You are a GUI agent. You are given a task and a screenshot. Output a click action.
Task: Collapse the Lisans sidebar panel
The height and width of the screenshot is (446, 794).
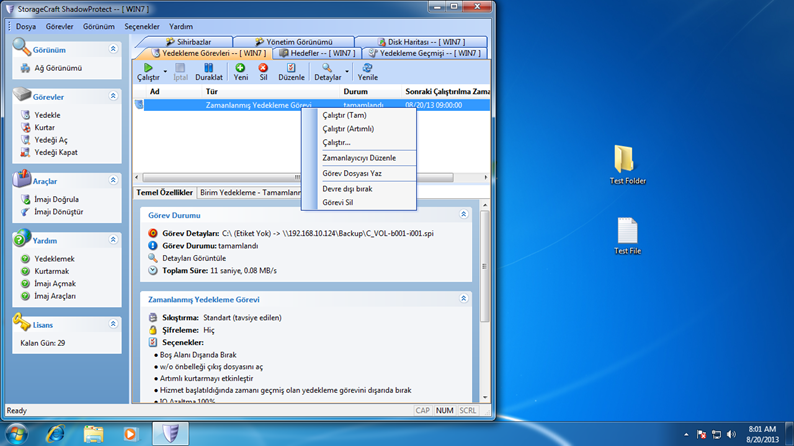113,323
